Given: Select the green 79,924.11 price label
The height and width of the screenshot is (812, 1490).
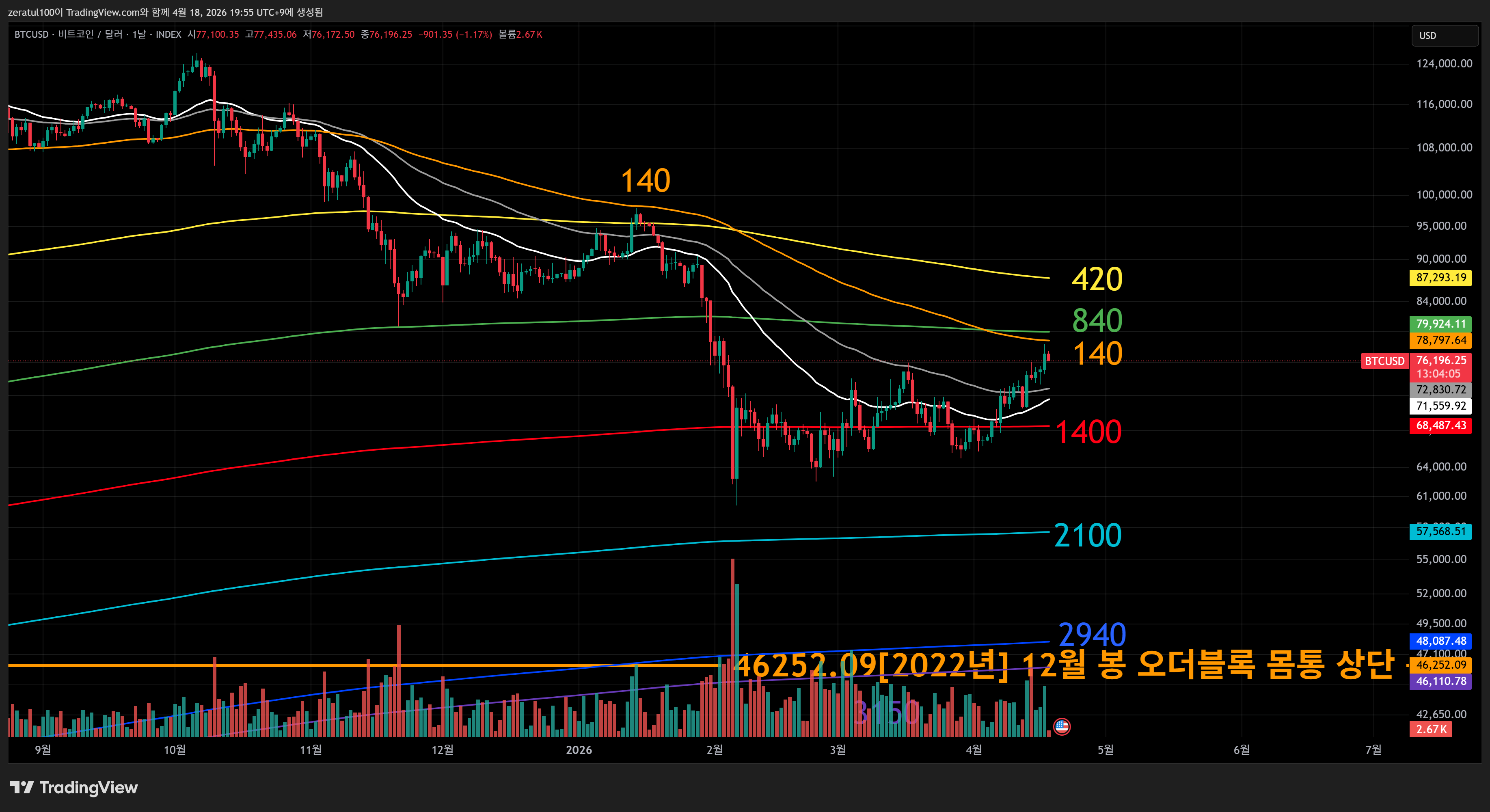Looking at the screenshot, I should tap(1440, 324).
